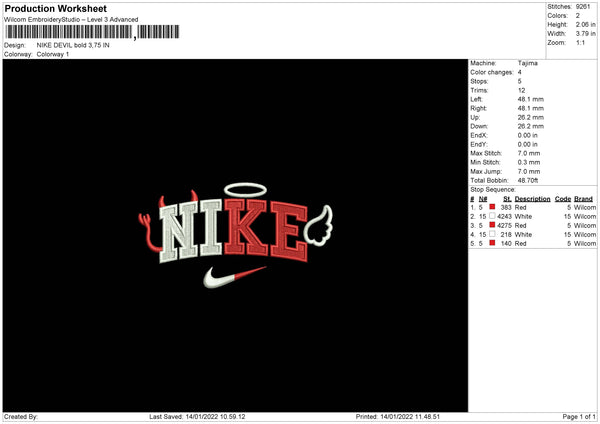Click the "Created By:" footer label
The image size is (600, 424).
point(21,417)
